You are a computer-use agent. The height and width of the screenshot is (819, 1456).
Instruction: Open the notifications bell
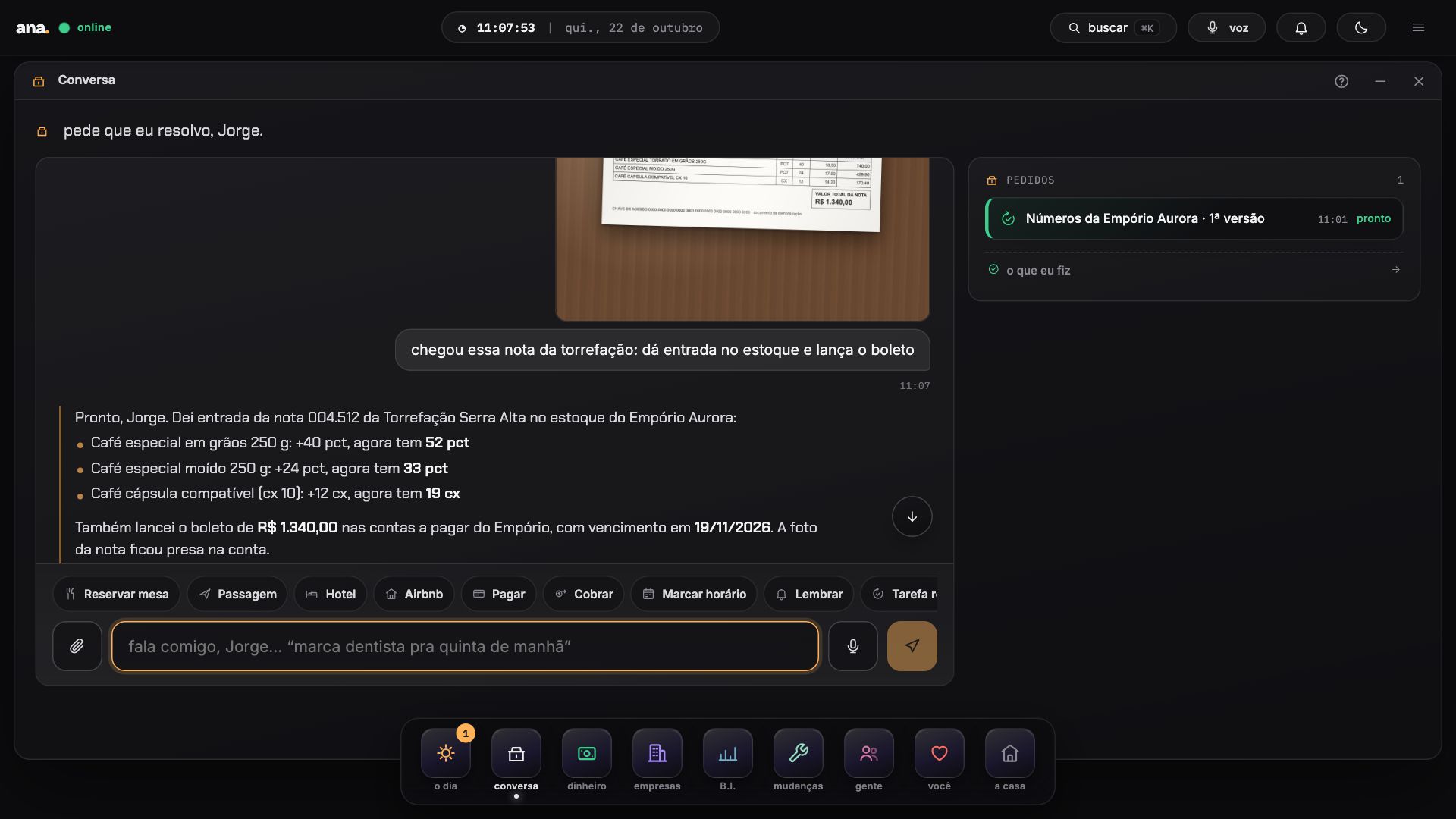1301,27
